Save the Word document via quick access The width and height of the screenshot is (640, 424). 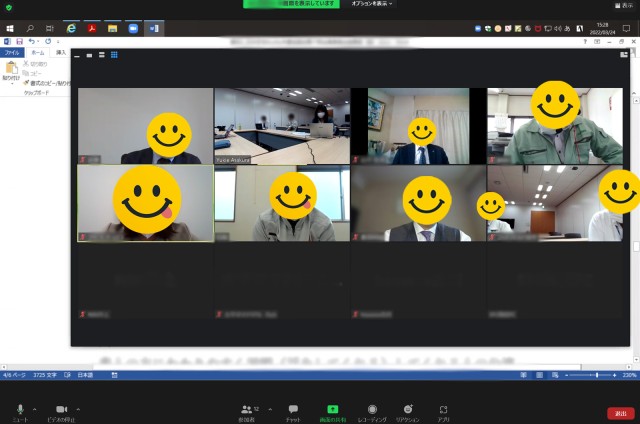coord(19,42)
